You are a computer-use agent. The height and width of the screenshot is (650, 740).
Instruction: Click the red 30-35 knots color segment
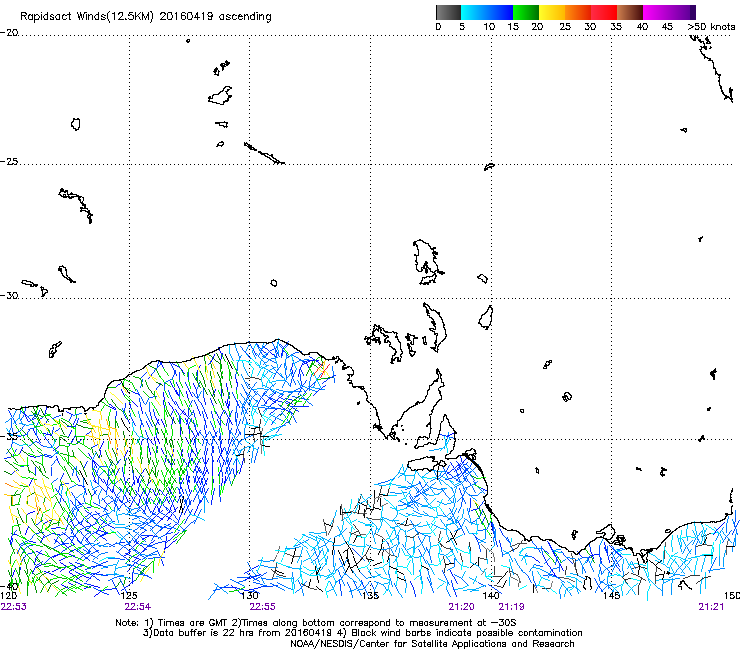click(x=604, y=12)
